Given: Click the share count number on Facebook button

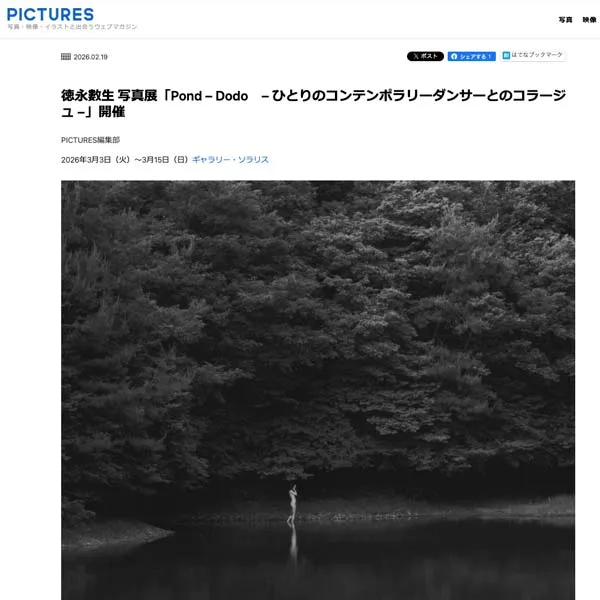Looking at the screenshot, I should coord(489,56).
